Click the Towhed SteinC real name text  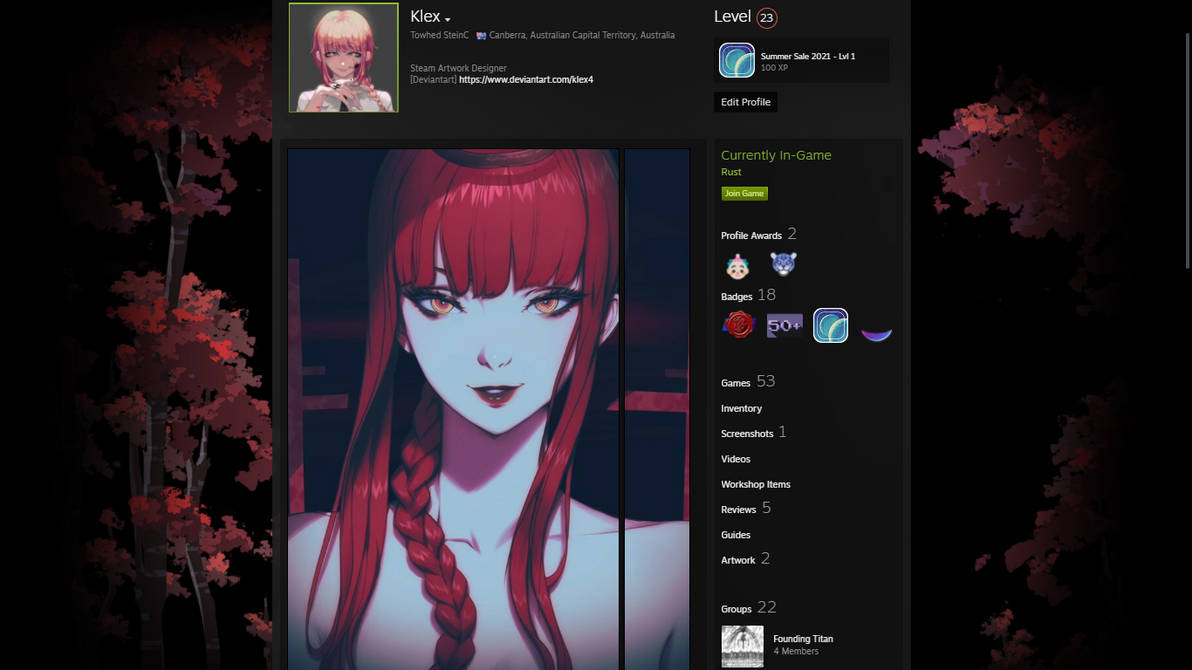[x=439, y=35]
